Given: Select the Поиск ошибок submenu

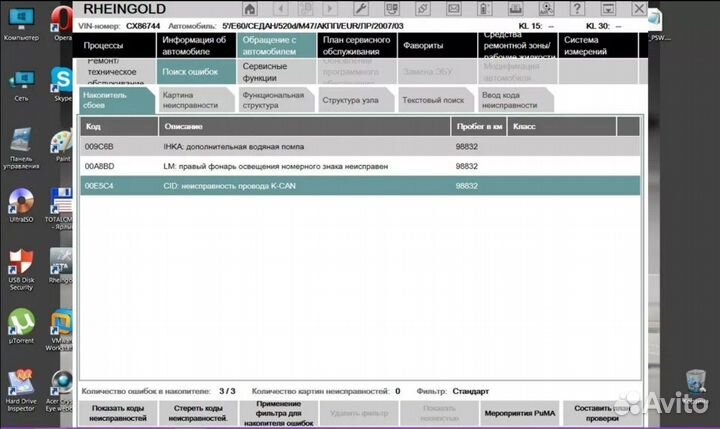Looking at the screenshot, I should point(196,72).
